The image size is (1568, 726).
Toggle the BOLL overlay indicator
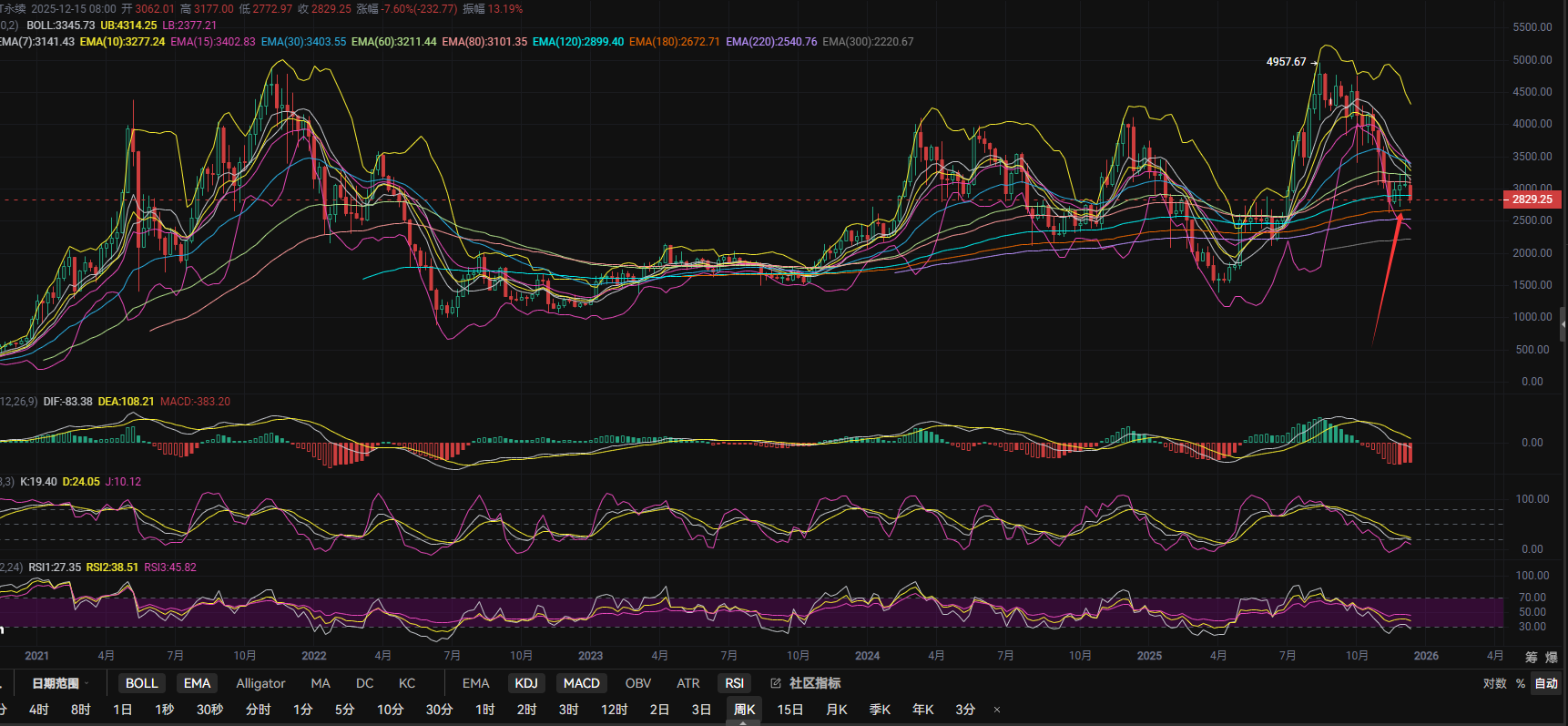click(141, 683)
